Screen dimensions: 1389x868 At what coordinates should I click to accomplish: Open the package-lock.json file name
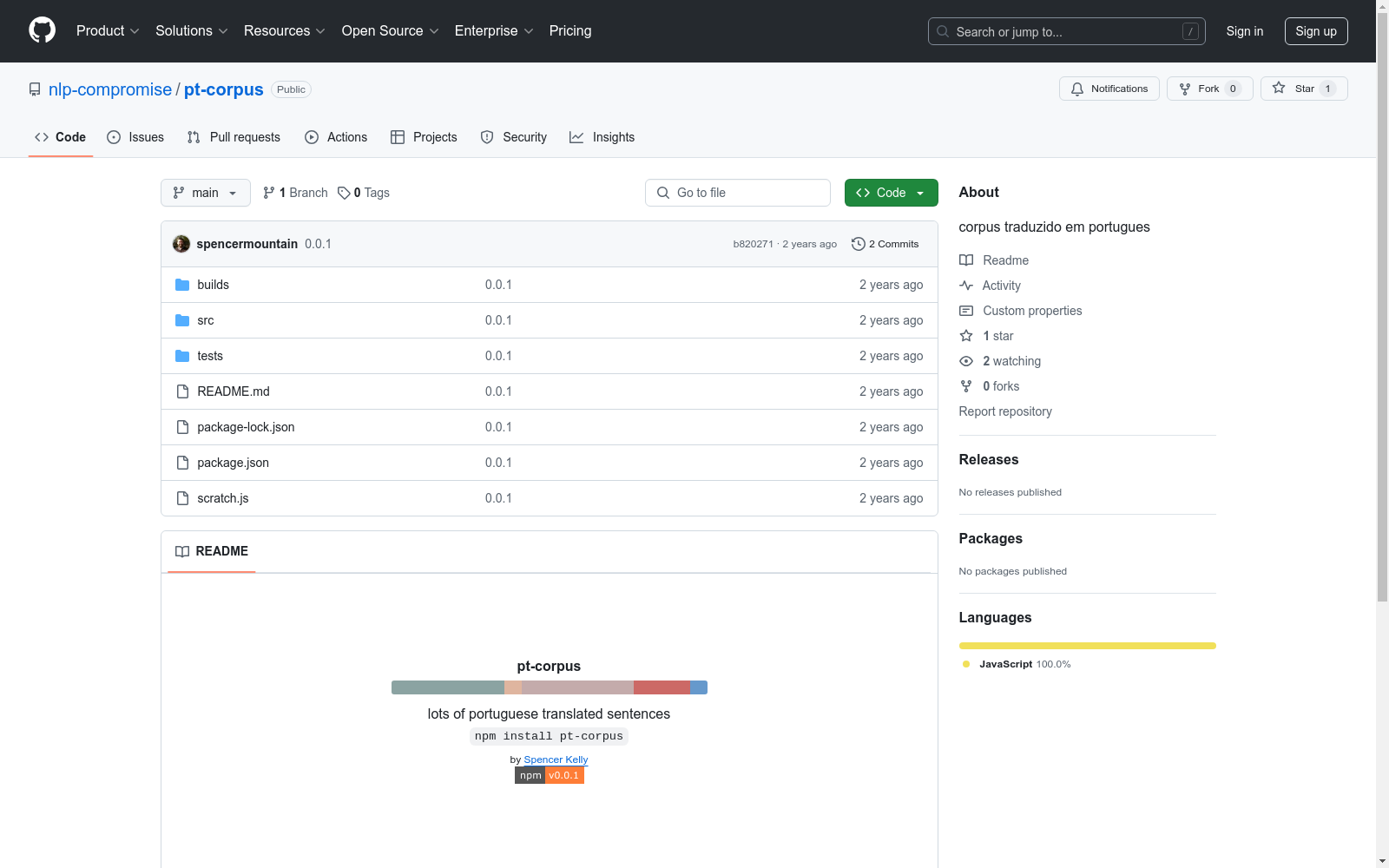point(246,427)
